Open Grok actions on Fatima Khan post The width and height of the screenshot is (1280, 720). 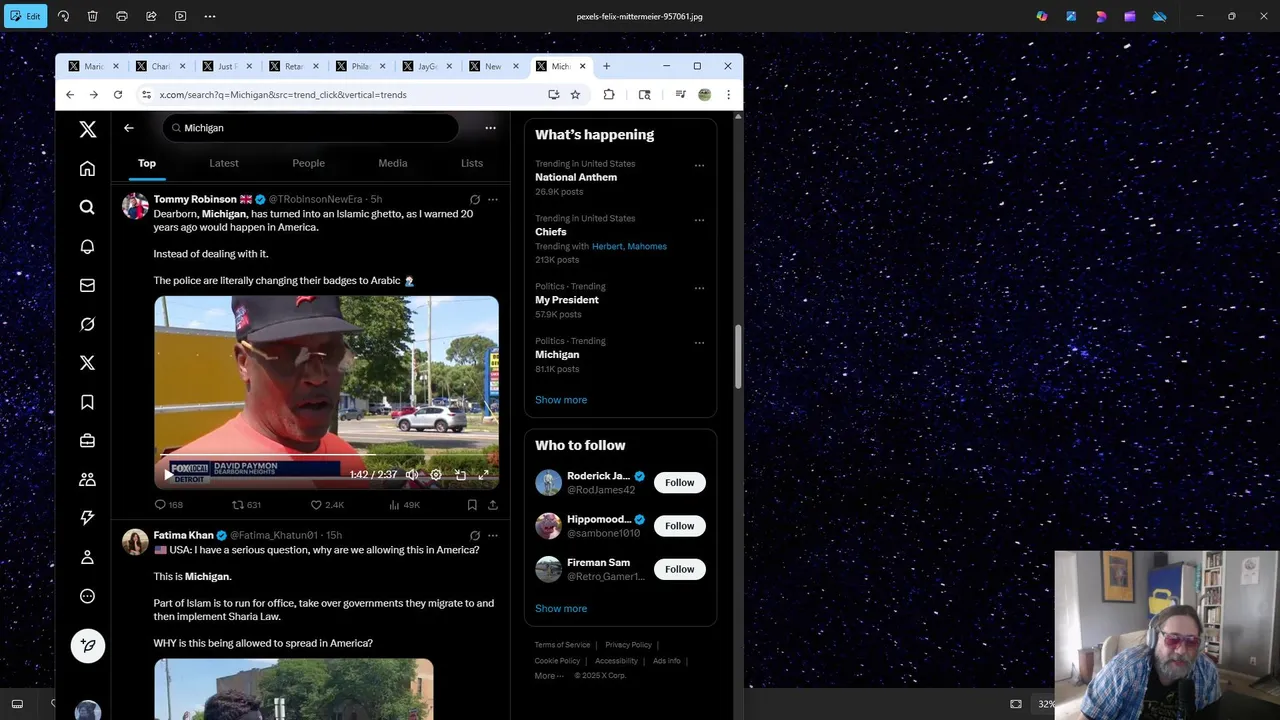(475, 536)
